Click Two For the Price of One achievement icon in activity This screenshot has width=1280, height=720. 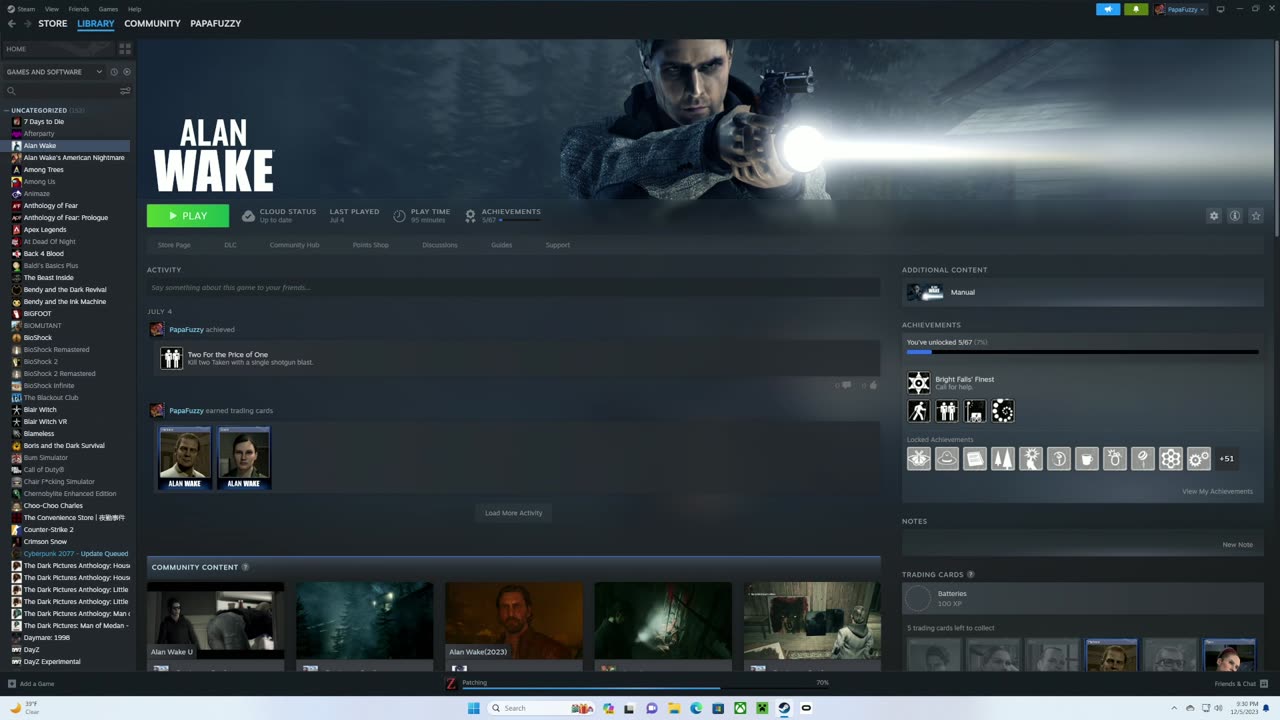pyautogui.click(x=172, y=358)
